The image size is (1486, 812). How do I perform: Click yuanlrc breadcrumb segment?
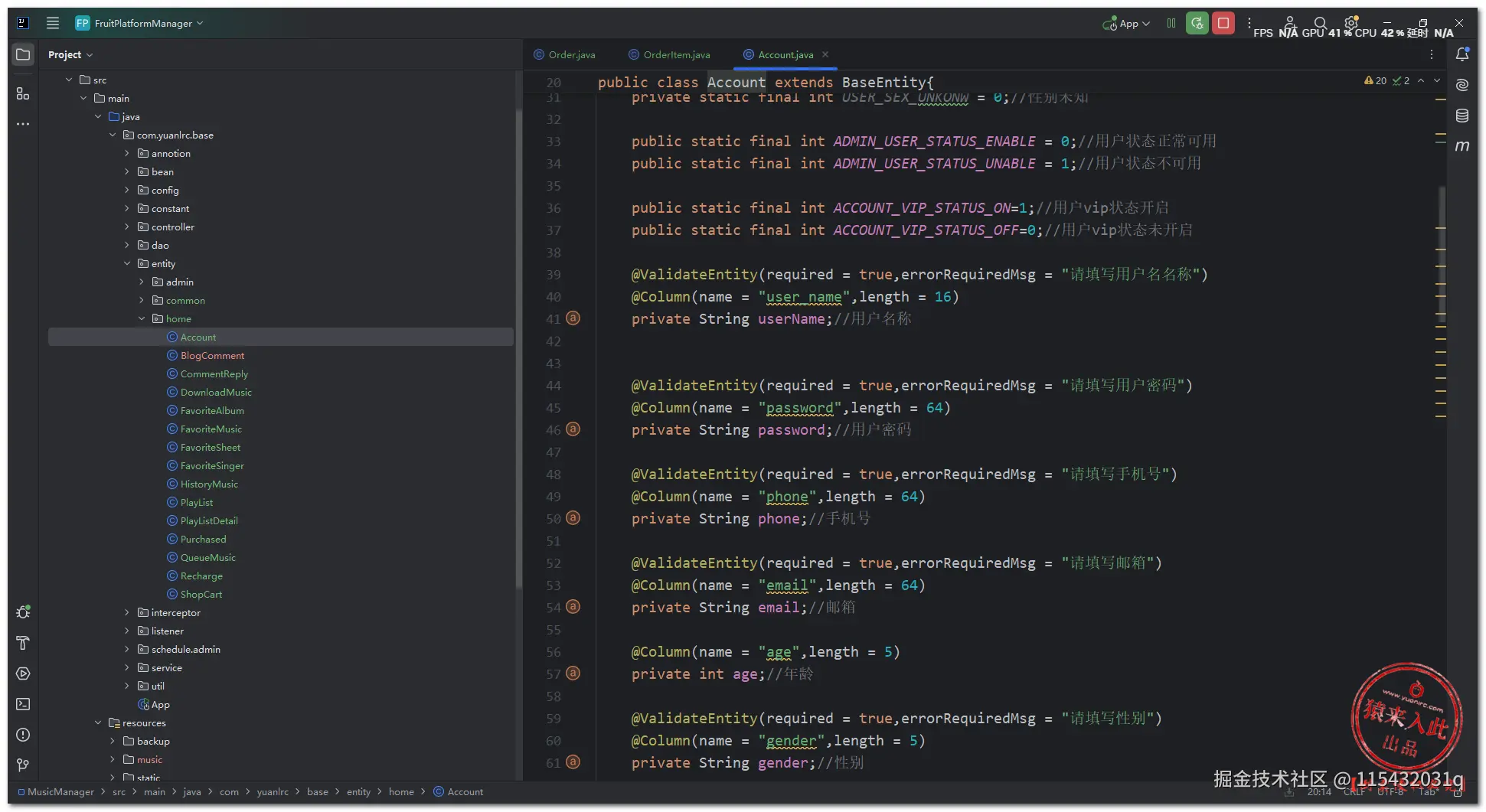(x=273, y=791)
